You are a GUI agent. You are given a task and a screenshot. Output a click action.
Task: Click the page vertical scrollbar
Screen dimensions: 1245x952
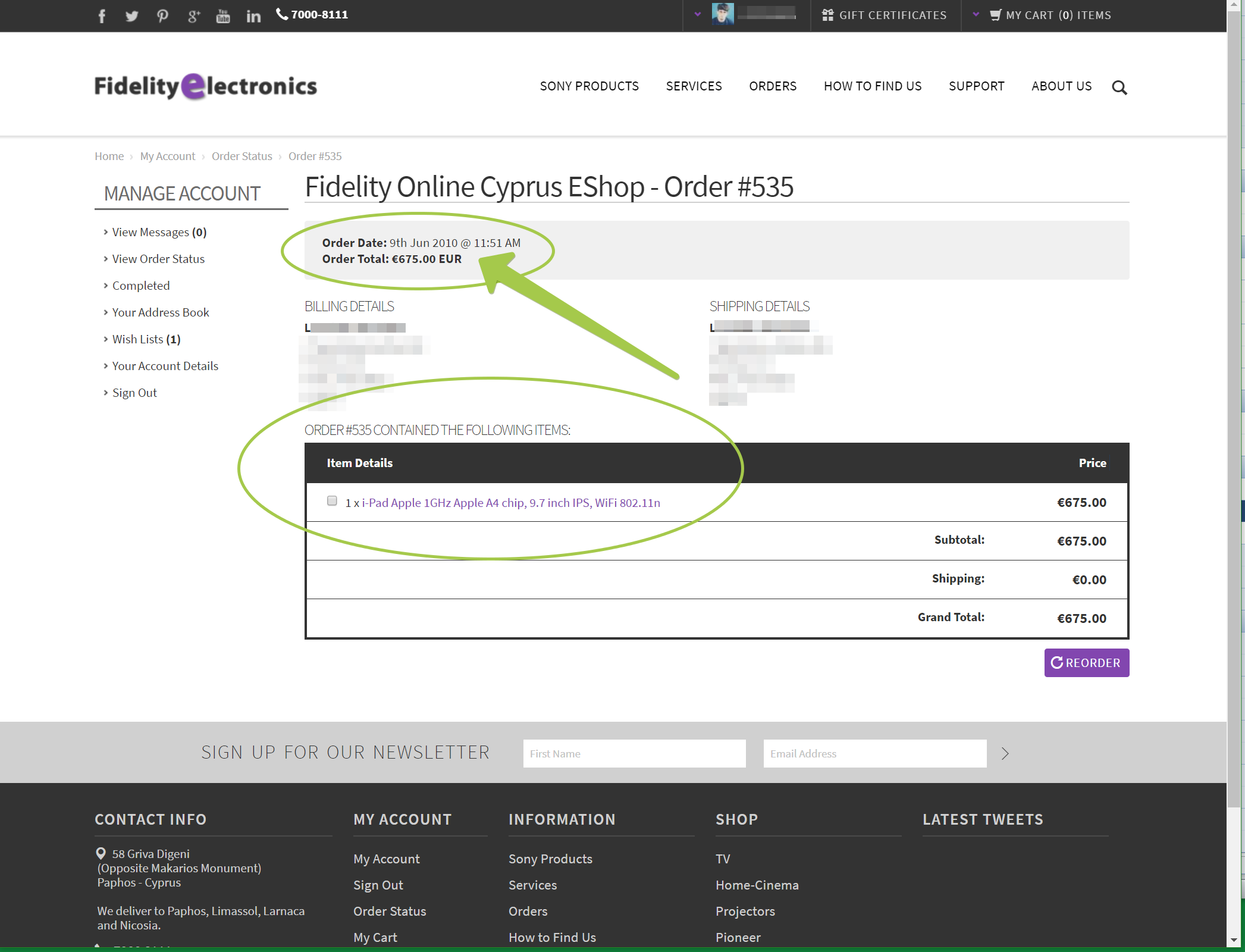coord(1234,411)
